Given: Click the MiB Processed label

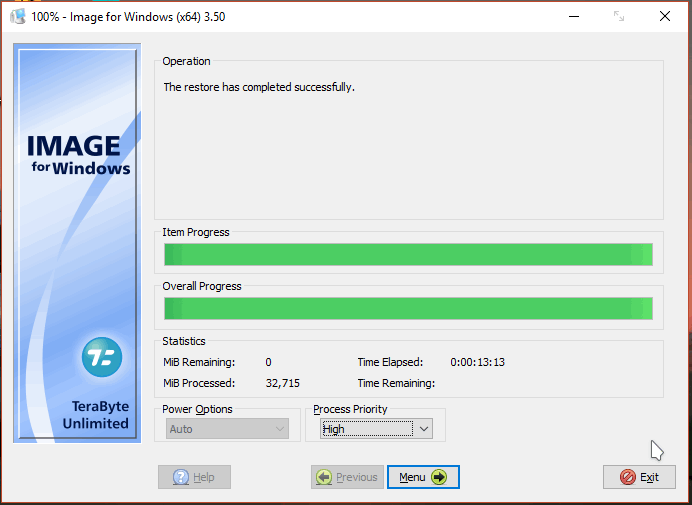Looking at the screenshot, I should [199, 383].
